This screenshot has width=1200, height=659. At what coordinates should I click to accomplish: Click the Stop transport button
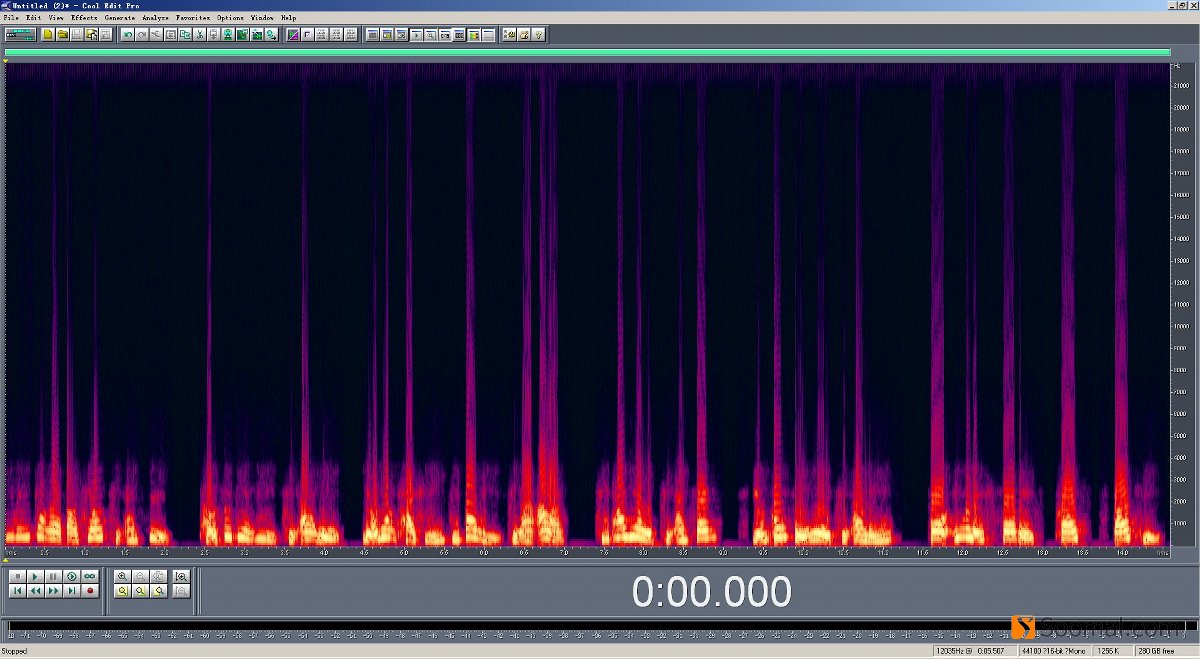[17, 576]
